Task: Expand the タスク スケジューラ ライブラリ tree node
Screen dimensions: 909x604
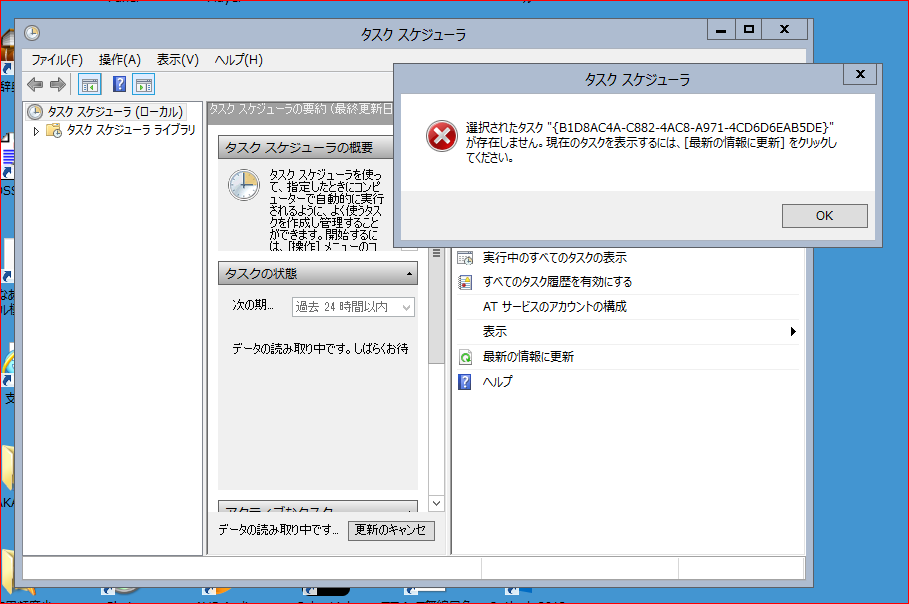Action: click(35, 129)
